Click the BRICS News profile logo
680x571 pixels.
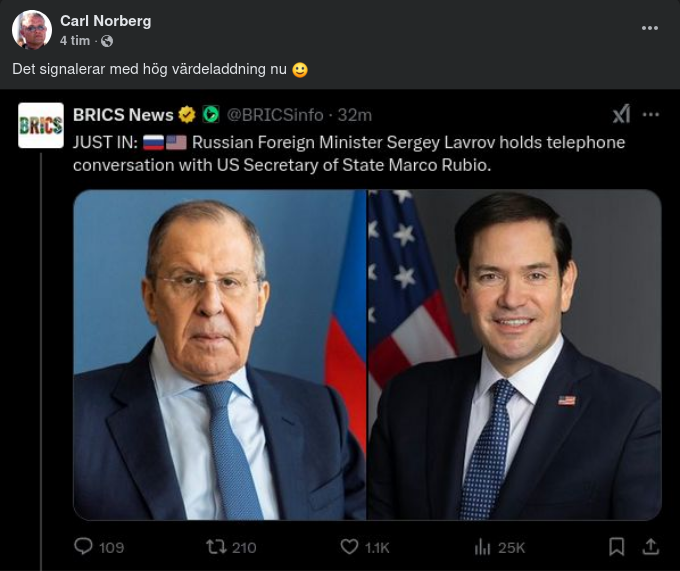41,126
